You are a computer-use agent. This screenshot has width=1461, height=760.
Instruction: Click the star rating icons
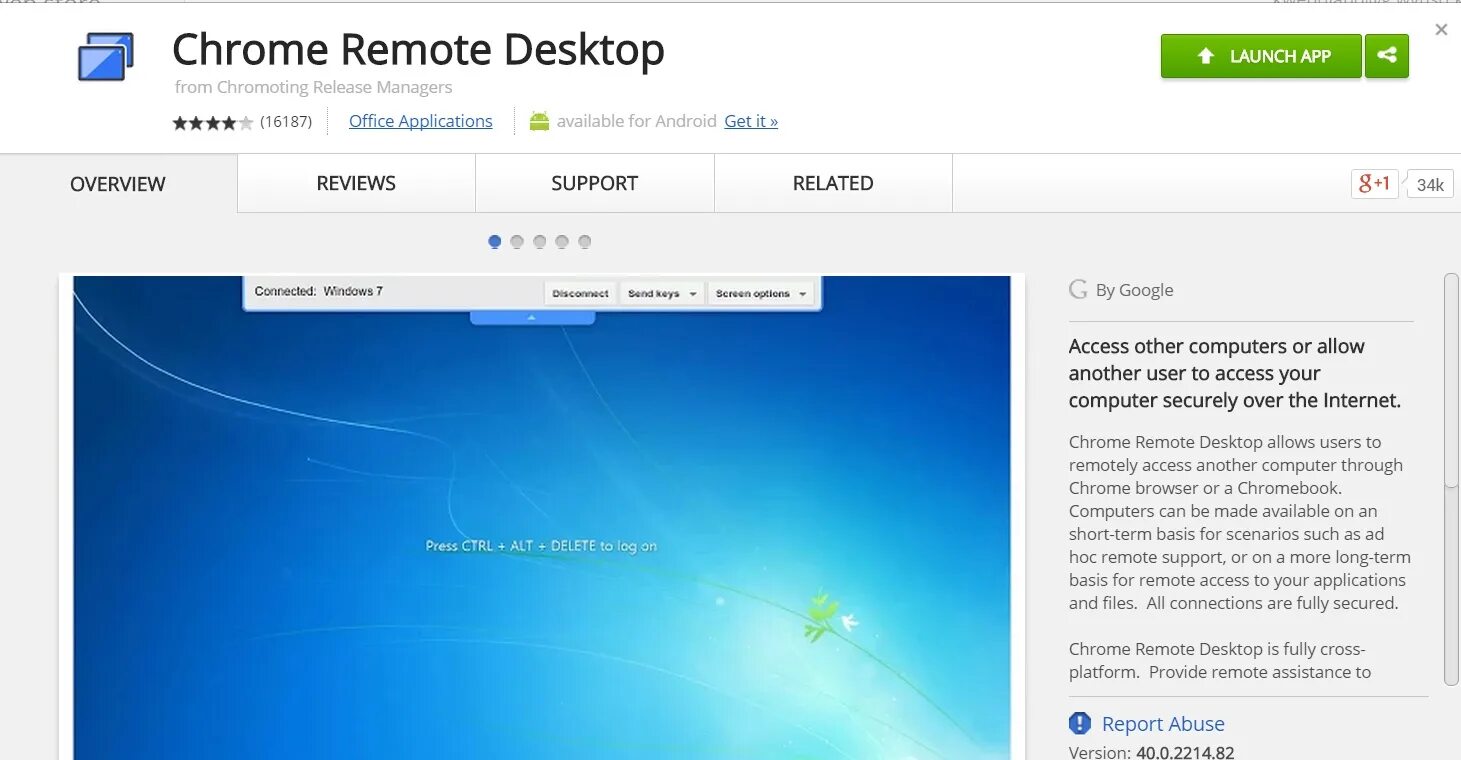213,122
